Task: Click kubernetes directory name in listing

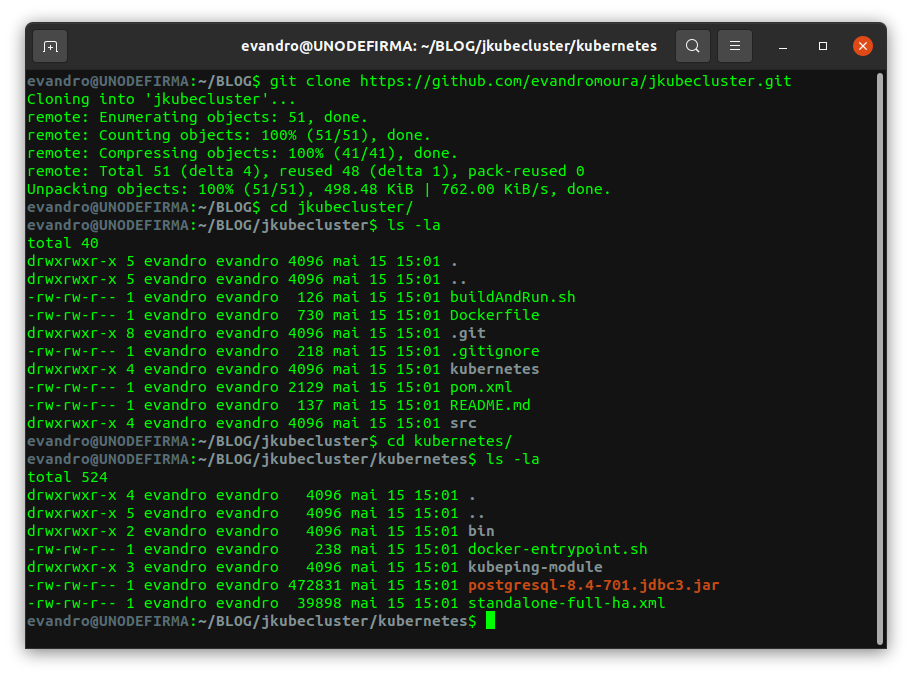Action: pos(494,369)
